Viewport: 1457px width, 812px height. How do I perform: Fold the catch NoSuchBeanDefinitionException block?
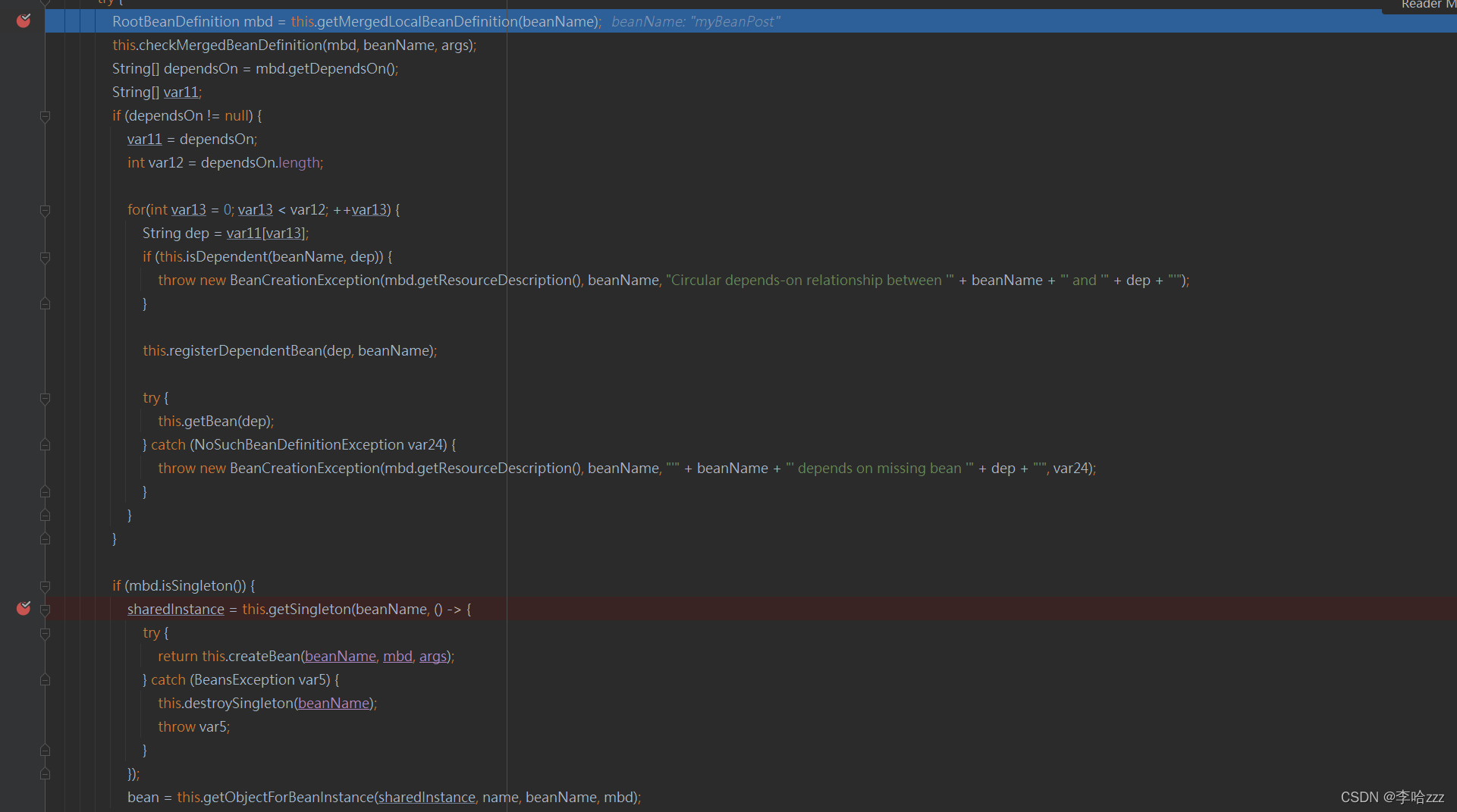(45, 445)
